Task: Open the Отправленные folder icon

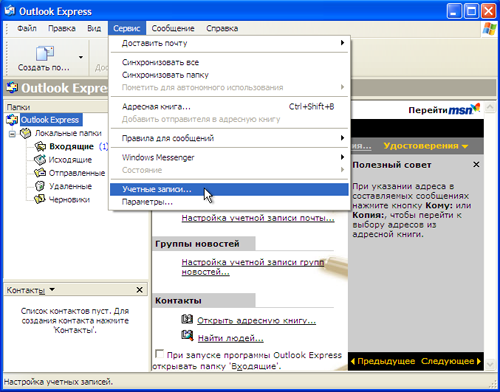Action: (x=40, y=173)
